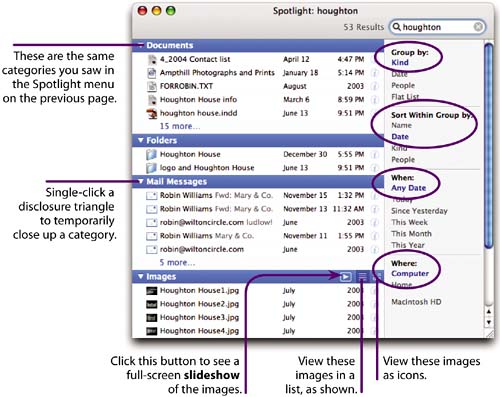Sort within group by People
Screen dimensions: 500x397
click(x=403, y=160)
